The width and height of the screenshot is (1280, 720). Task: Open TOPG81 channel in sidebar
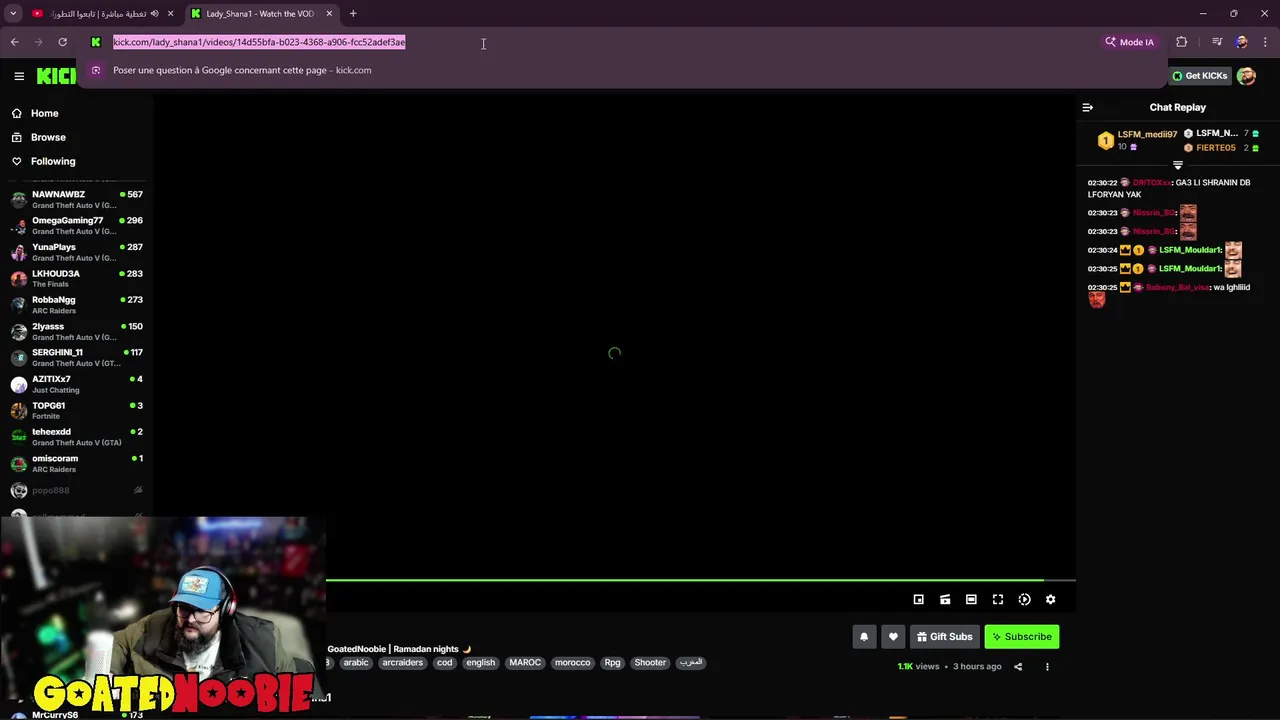(x=76, y=411)
